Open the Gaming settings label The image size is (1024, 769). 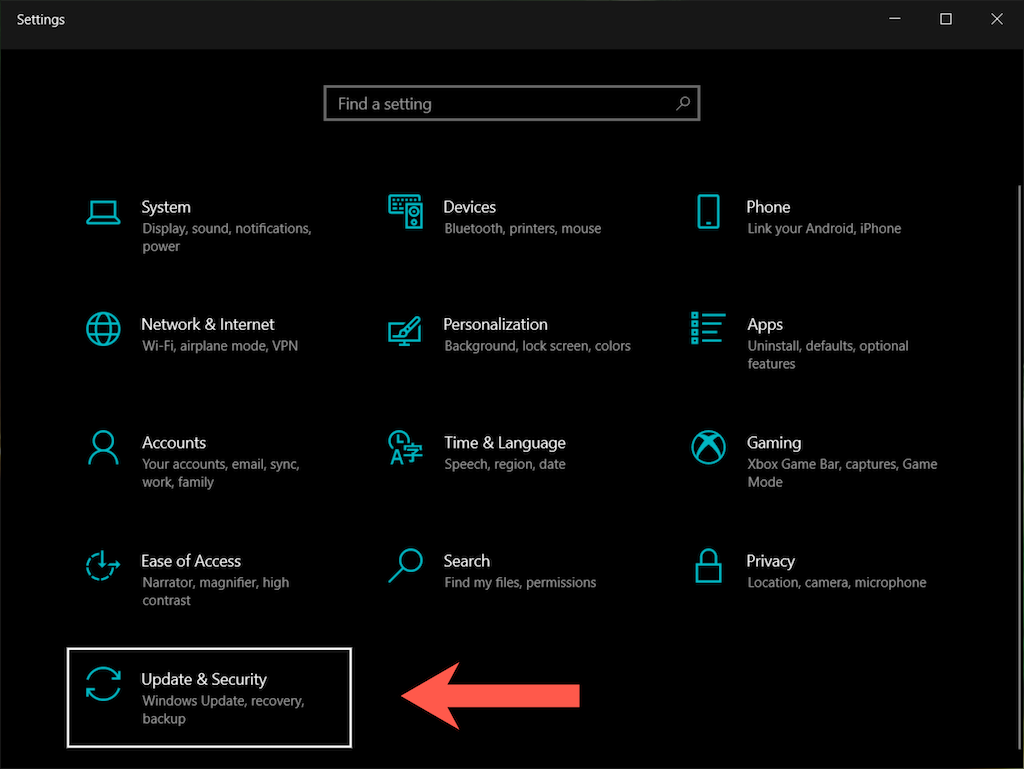click(773, 443)
